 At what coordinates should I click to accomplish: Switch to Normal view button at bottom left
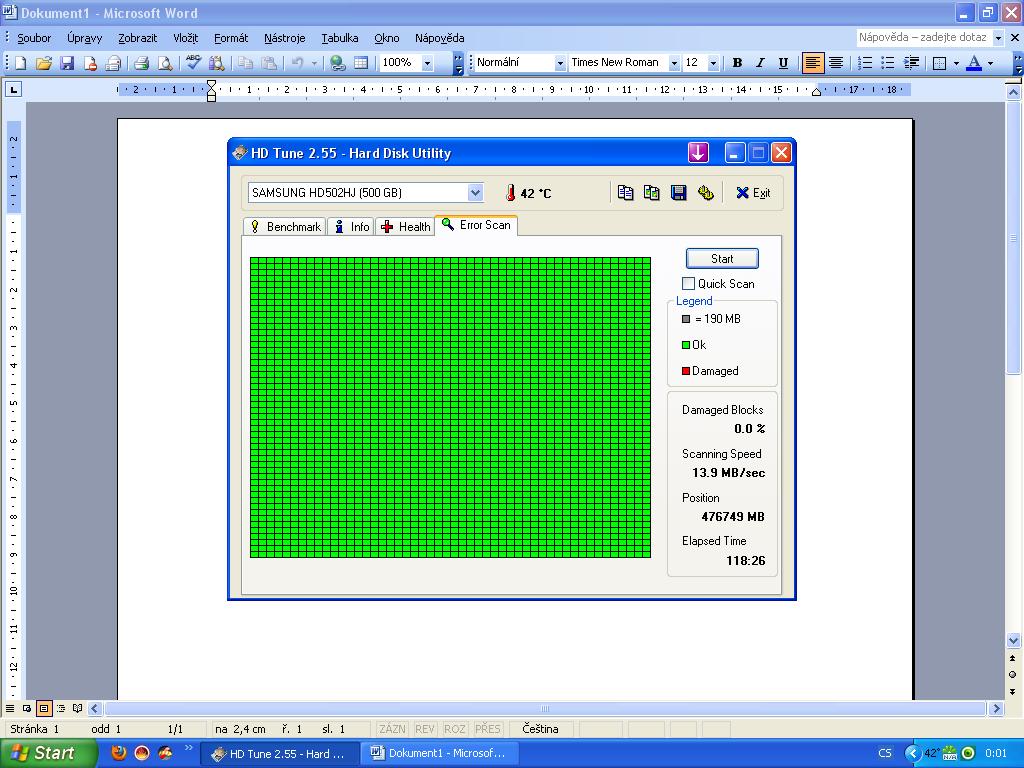click(x=10, y=708)
